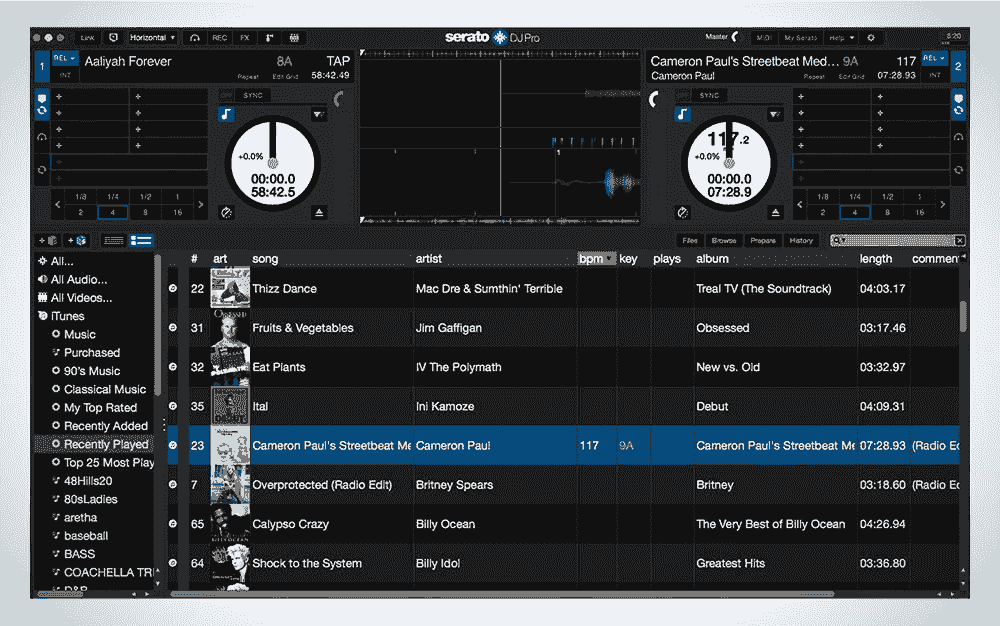Open the History tab
1000x626 pixels.
tap(801, 240)
